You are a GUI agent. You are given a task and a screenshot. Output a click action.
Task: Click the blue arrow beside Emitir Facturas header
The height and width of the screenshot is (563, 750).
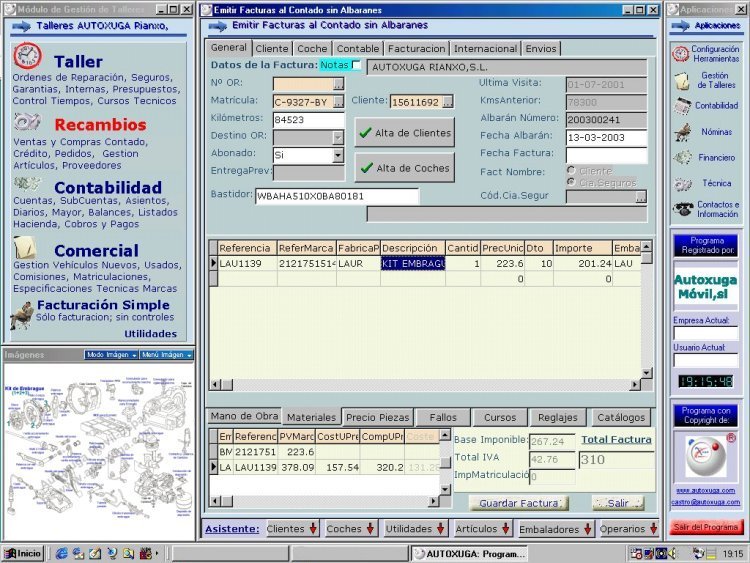click(x=218, y=27)
